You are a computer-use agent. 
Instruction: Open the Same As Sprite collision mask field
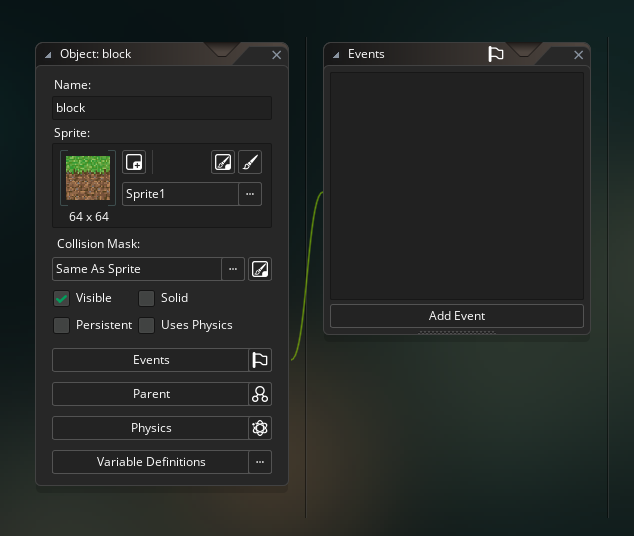click(137, 269)
